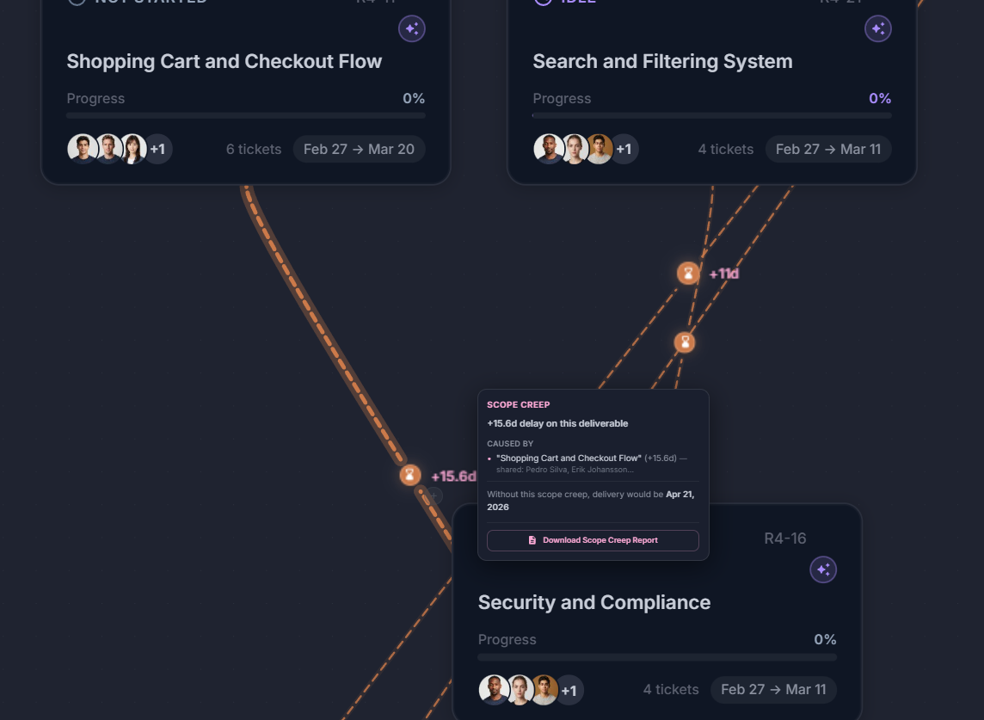Select the unlabeled orange person marker on the dependency line

coord(684,341)
